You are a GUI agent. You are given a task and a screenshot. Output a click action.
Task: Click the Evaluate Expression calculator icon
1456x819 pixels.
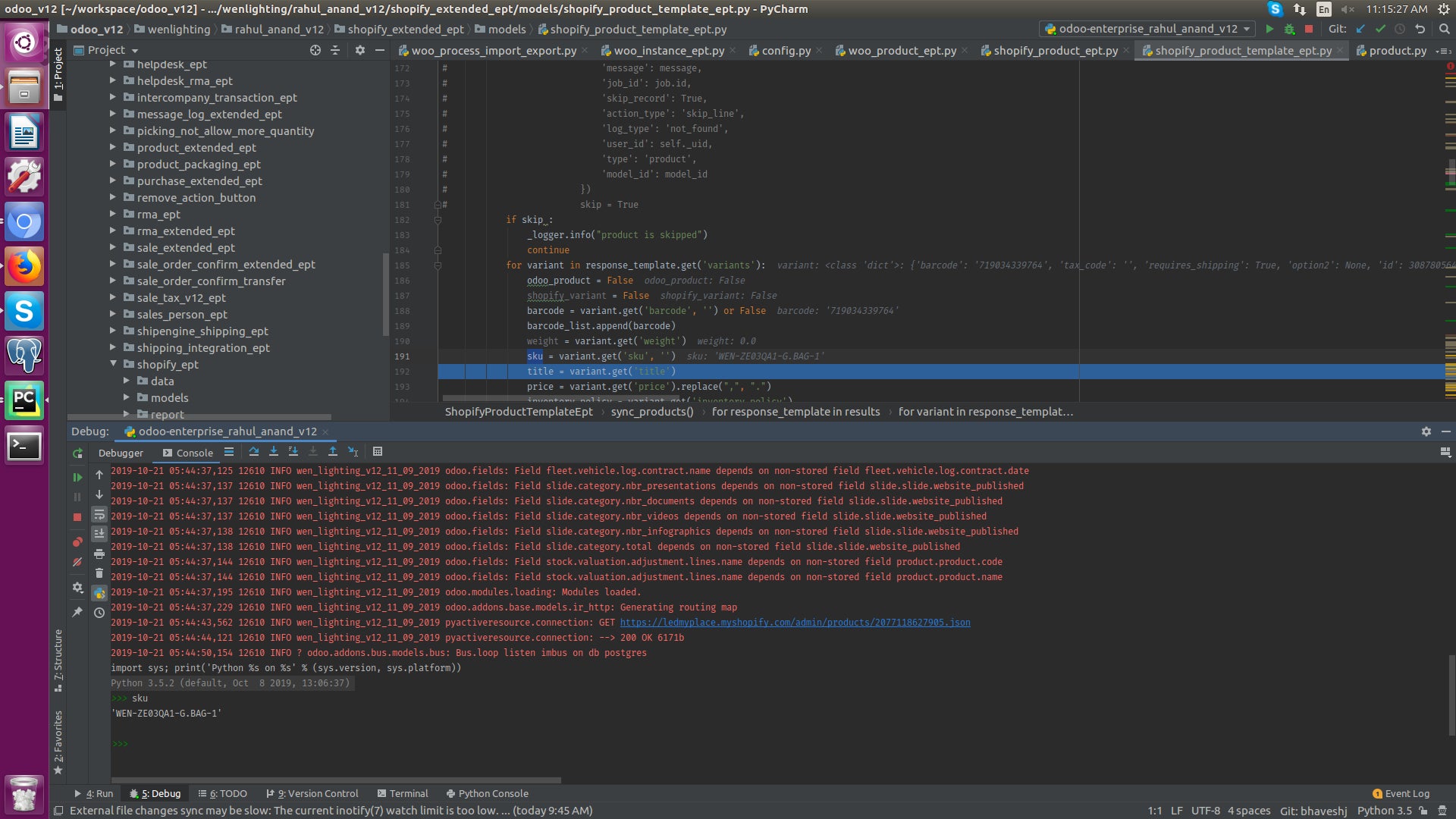pos(378,452)
